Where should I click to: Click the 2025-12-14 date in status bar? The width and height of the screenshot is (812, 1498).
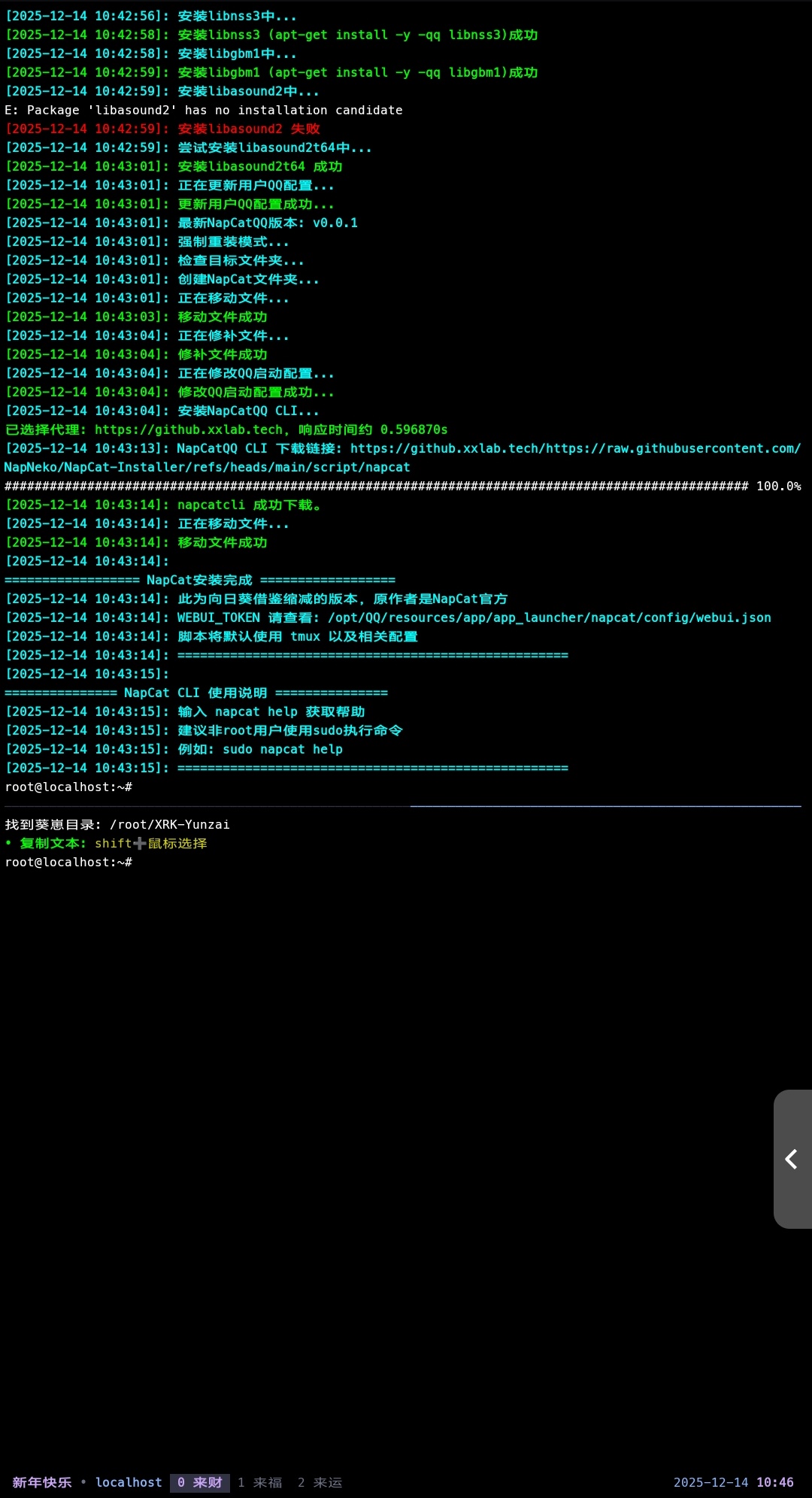710,1482
